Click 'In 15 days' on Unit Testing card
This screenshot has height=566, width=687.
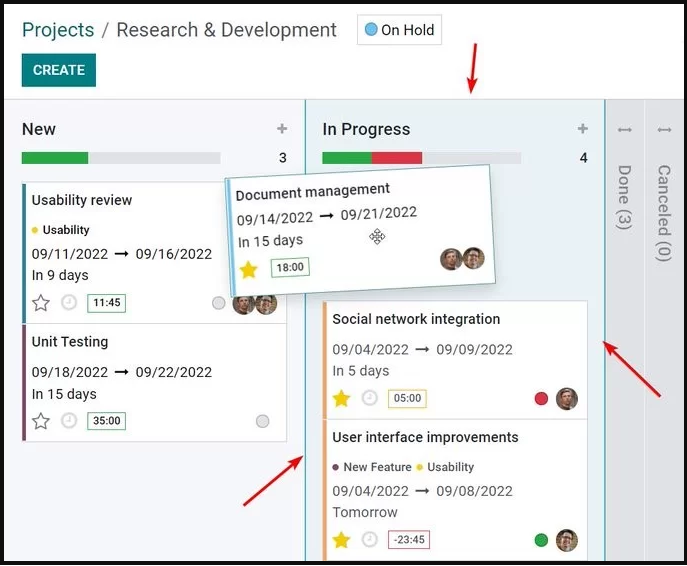pyautogui.click(x=64, y=394)
